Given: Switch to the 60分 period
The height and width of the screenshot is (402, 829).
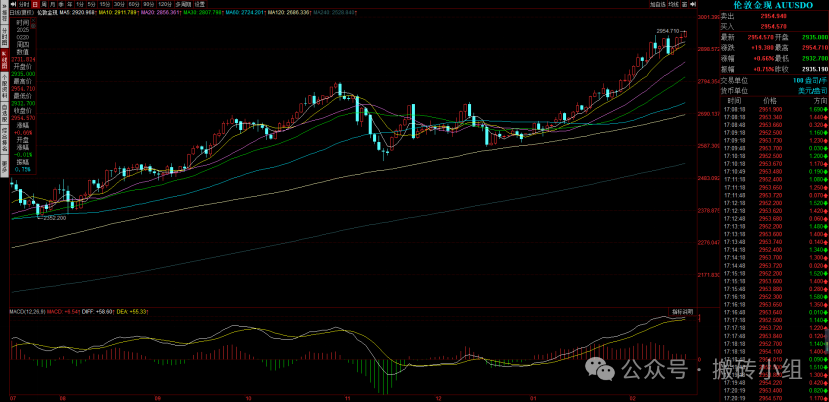Looking at the screenshot, I should click(134, 4).
